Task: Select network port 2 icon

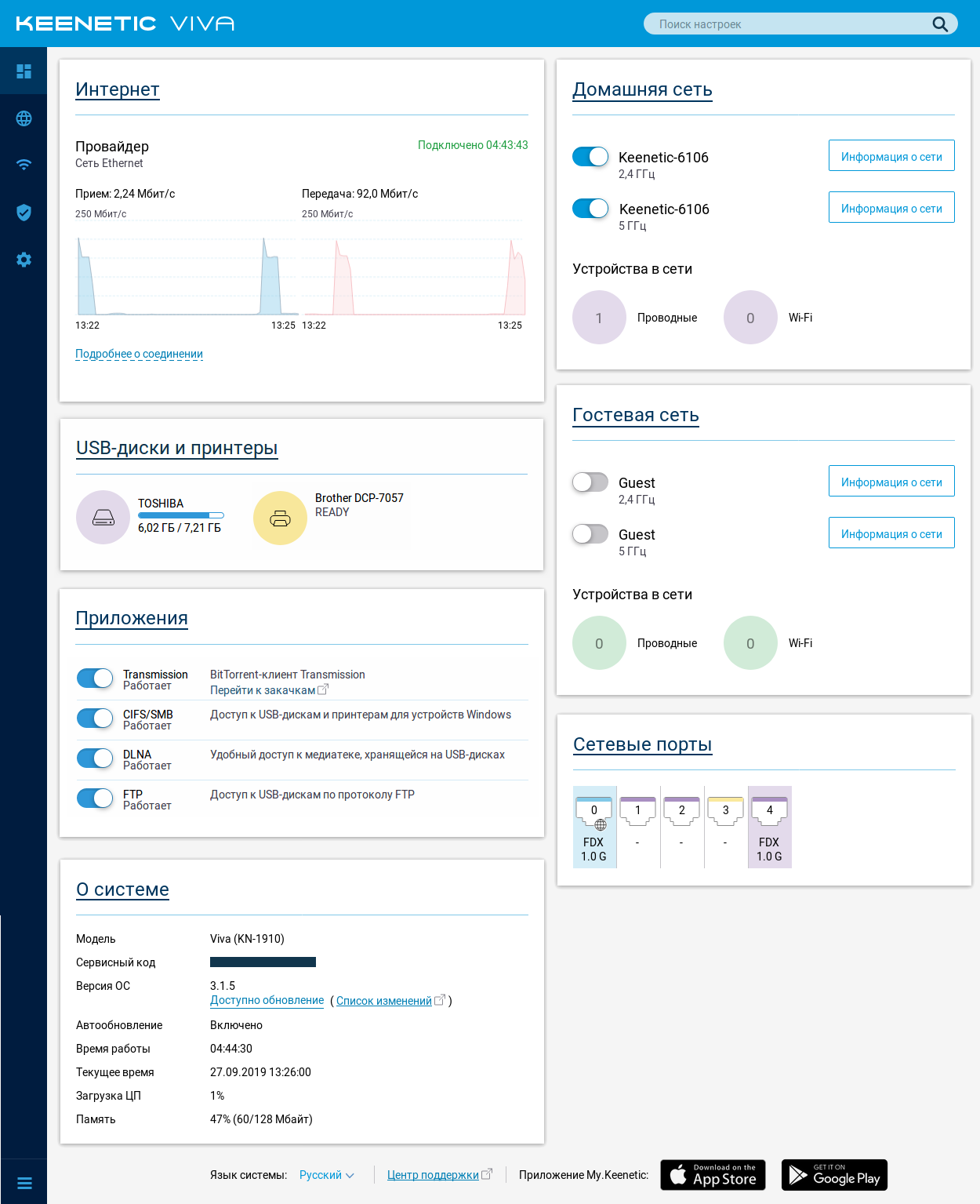Action: pos(682,812)
